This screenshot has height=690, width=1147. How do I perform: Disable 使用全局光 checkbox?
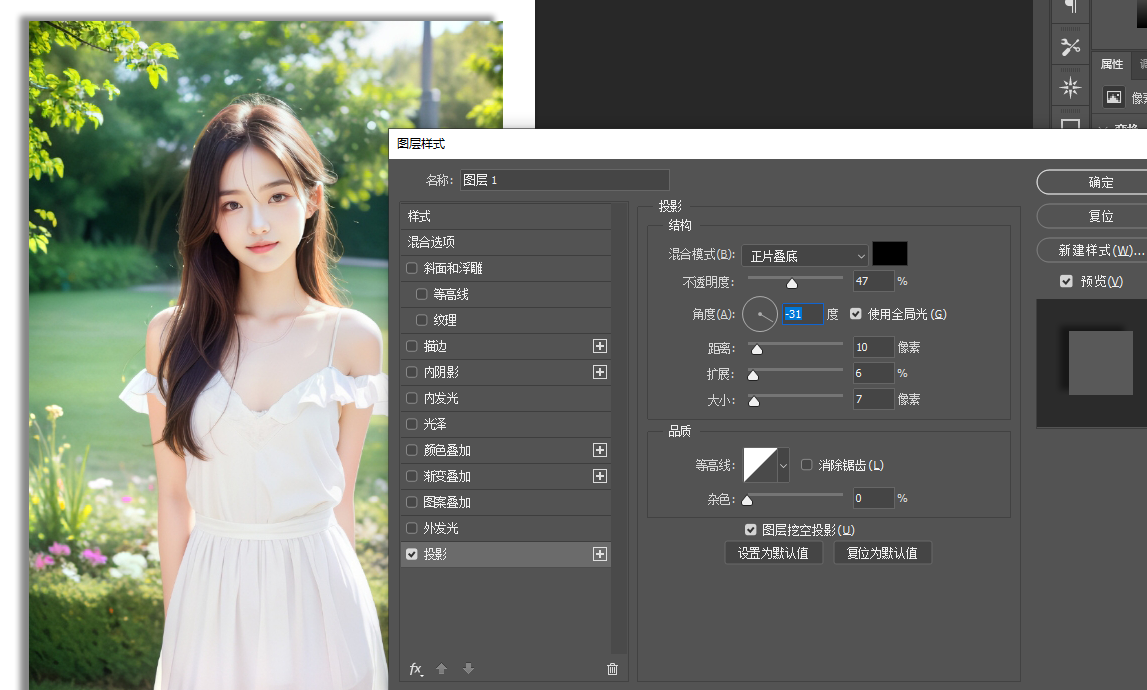(x=856, y=314)
